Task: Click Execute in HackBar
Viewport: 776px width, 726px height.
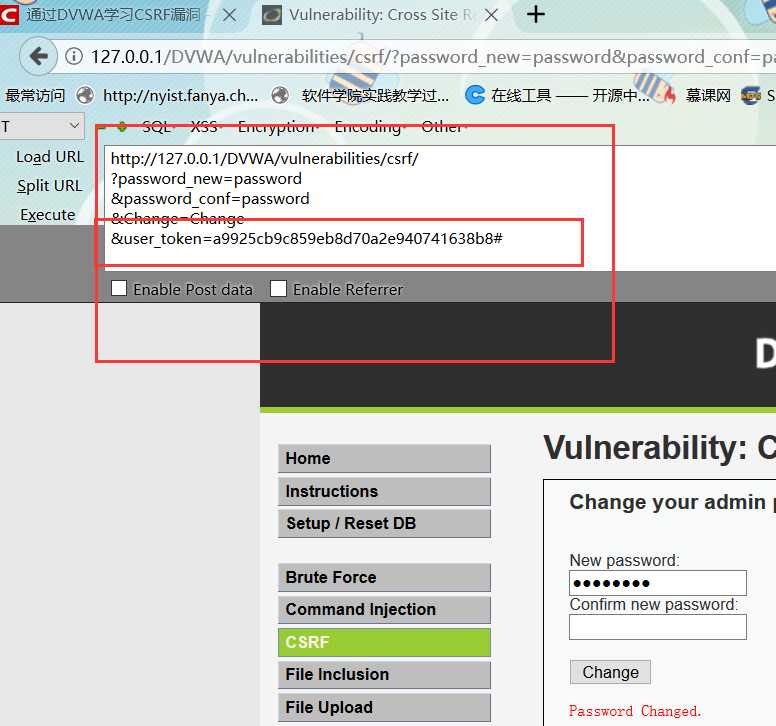Action: click(48, 215)
